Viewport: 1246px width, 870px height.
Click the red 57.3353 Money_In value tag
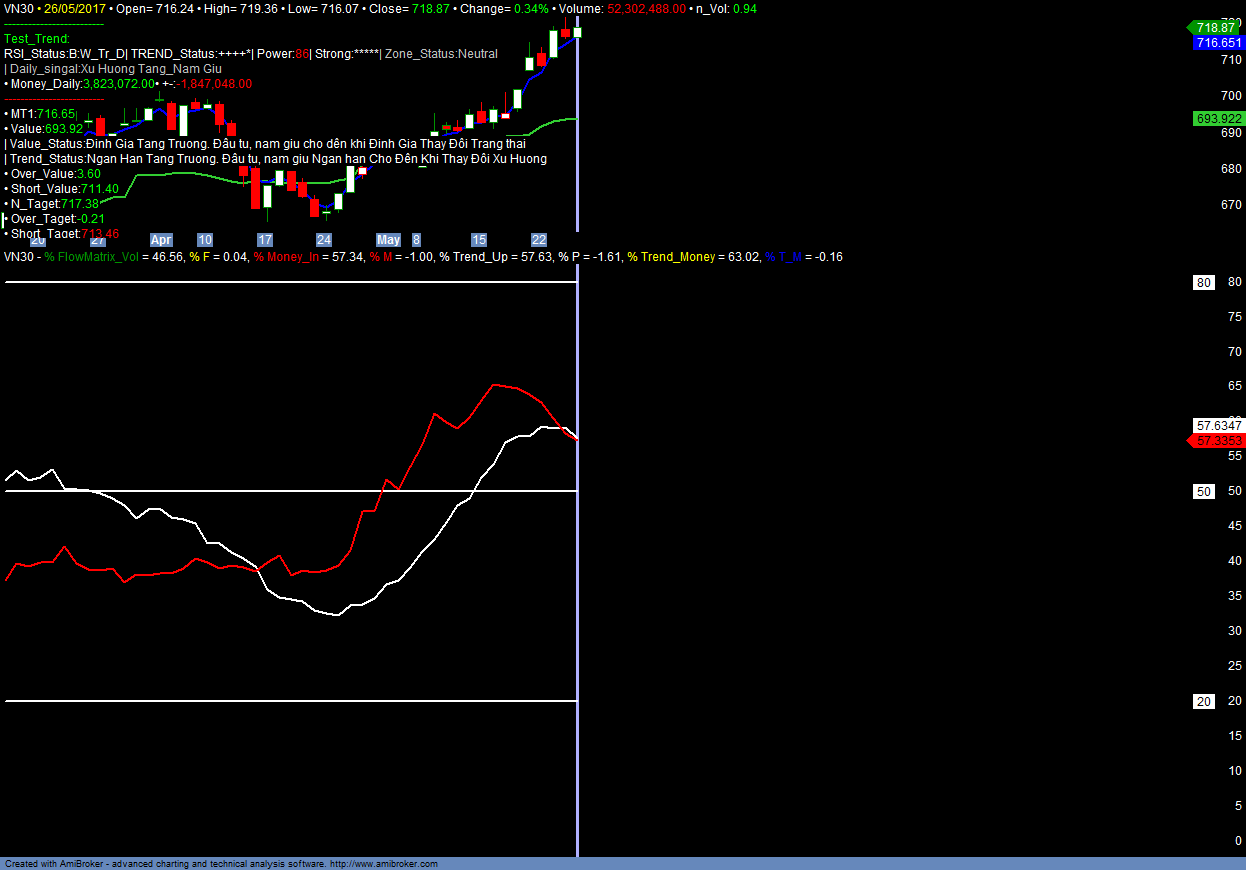coord(1217,441)
